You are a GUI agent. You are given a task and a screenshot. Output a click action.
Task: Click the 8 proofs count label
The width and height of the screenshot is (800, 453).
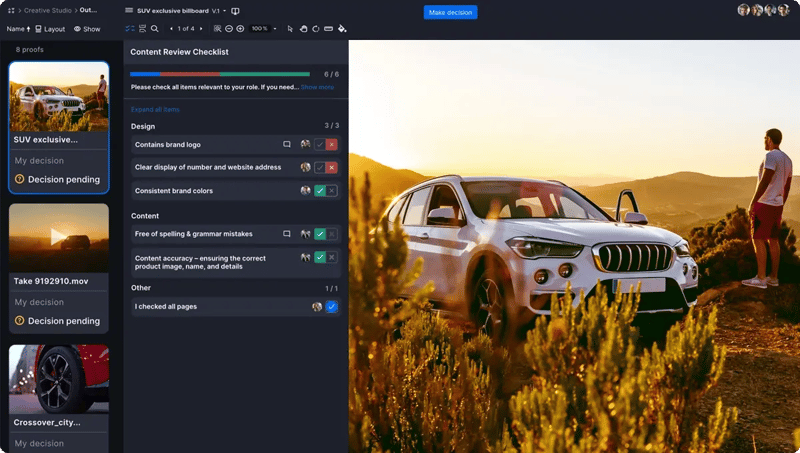(x=30, y=49)
